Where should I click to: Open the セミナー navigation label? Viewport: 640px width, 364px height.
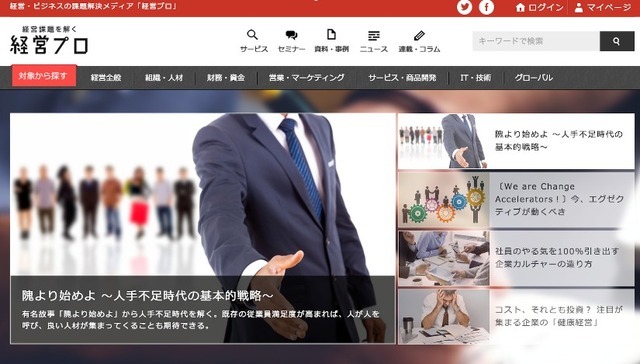(x=291, y=49)
